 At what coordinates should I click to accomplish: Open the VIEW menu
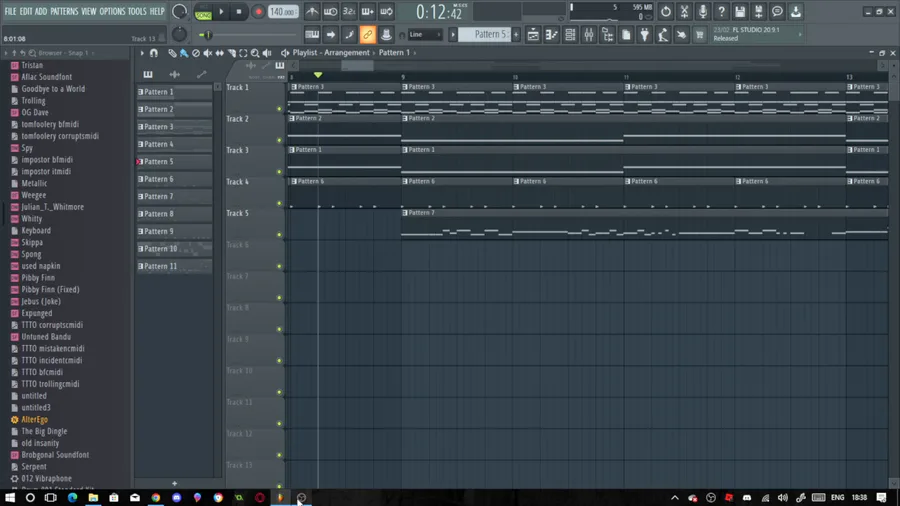point(88,11)
